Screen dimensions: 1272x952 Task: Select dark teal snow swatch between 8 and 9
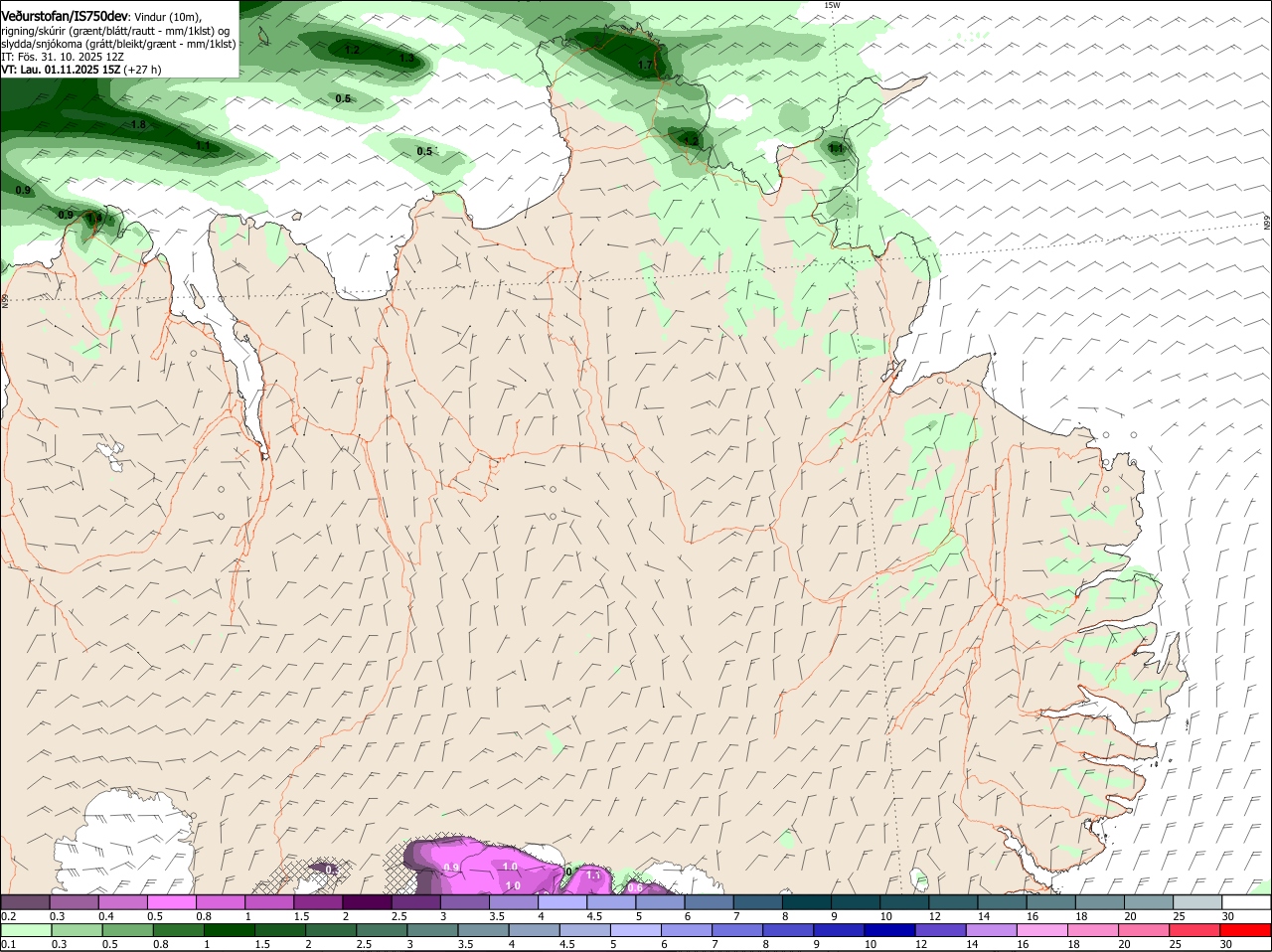click(x=807, y=901)
